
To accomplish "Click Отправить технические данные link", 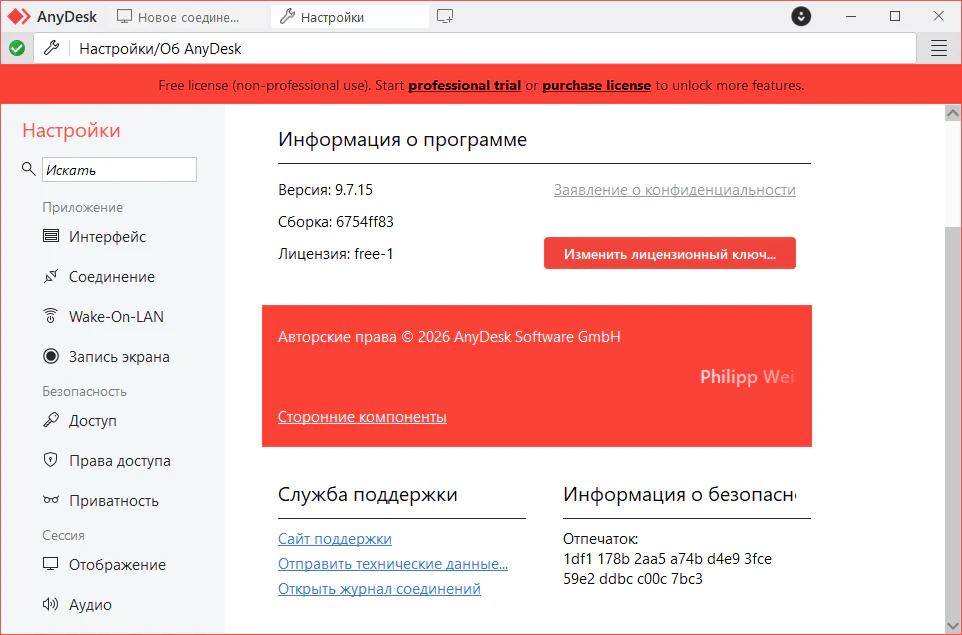I will point(393,564).
